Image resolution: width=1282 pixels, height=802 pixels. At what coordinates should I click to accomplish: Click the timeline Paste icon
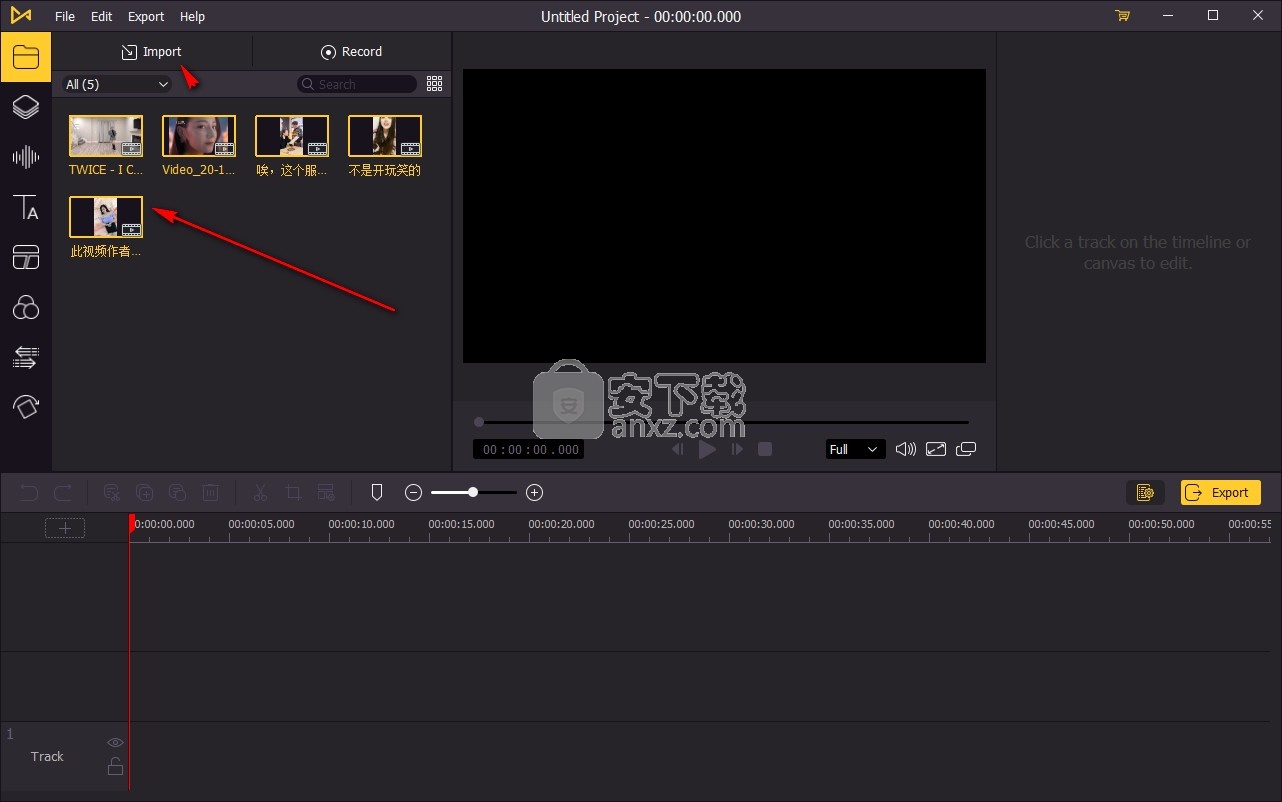click(x=177, y=492)
